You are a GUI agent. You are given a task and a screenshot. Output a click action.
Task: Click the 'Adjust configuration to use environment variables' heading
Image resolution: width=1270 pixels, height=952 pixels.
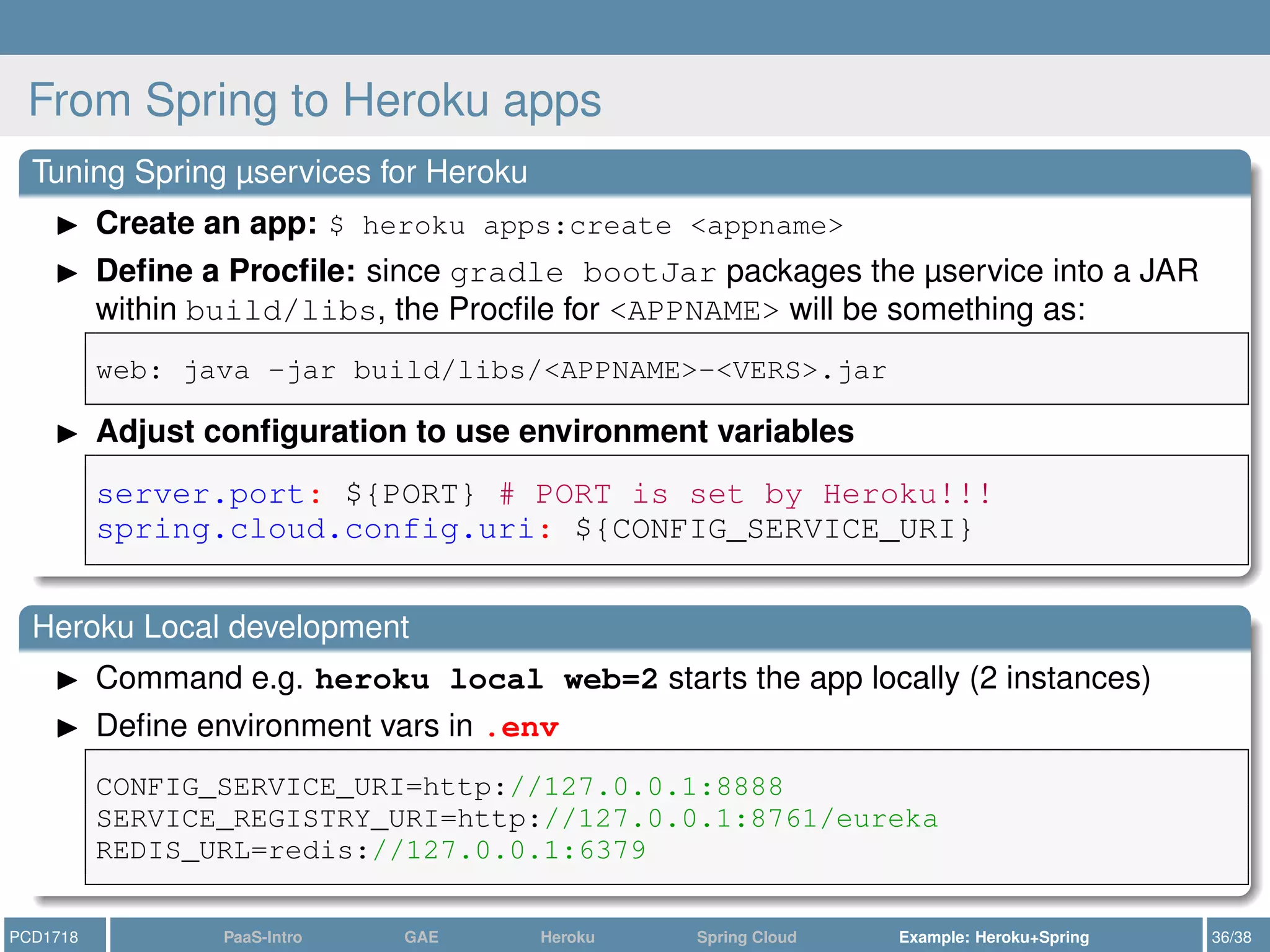tap(475, 432)
